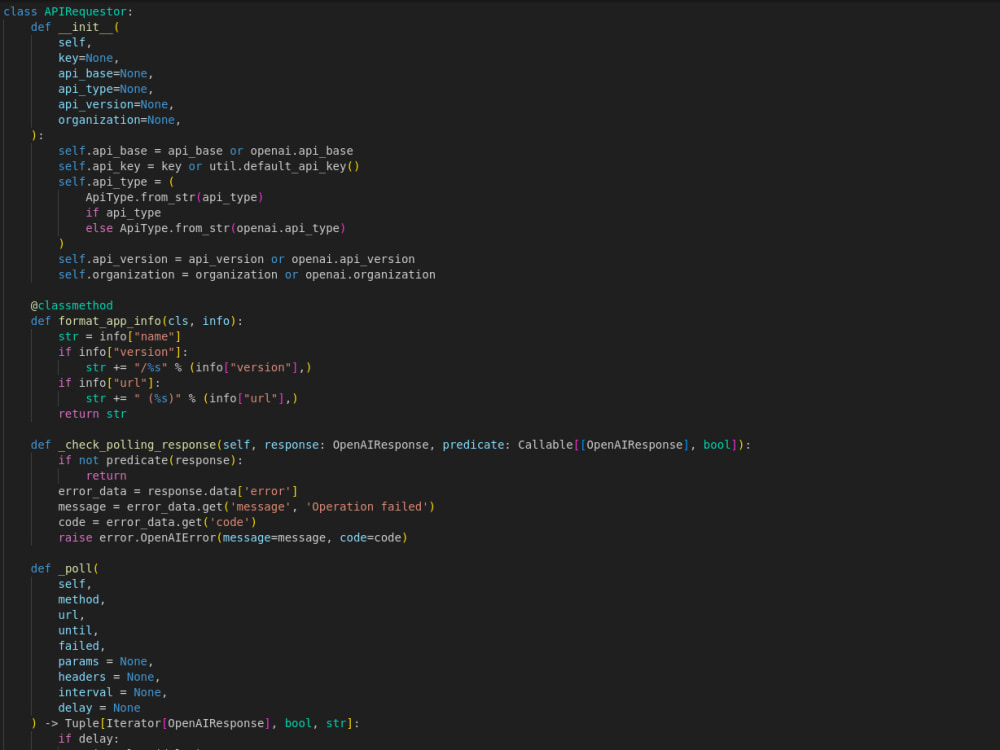Click the predicate parameter in the signature
The image size is (1000, 750).
click(x=473, y=445)
